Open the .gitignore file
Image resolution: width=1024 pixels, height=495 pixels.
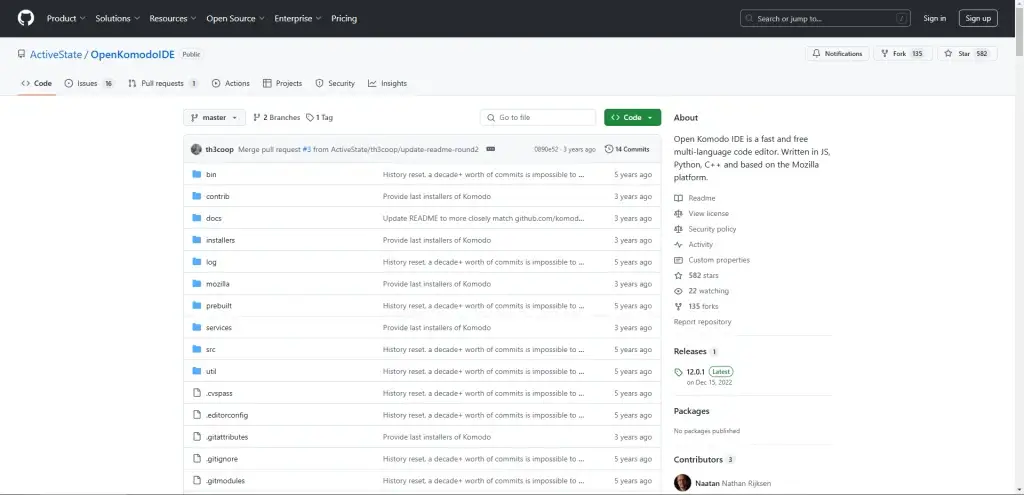click(221, 459)
